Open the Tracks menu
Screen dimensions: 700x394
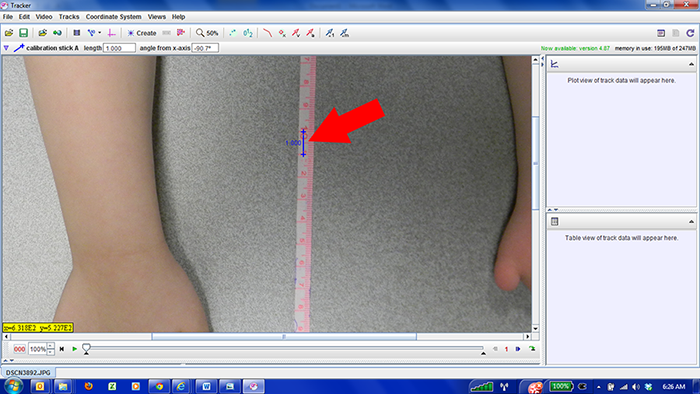click(x=69, y=17)
